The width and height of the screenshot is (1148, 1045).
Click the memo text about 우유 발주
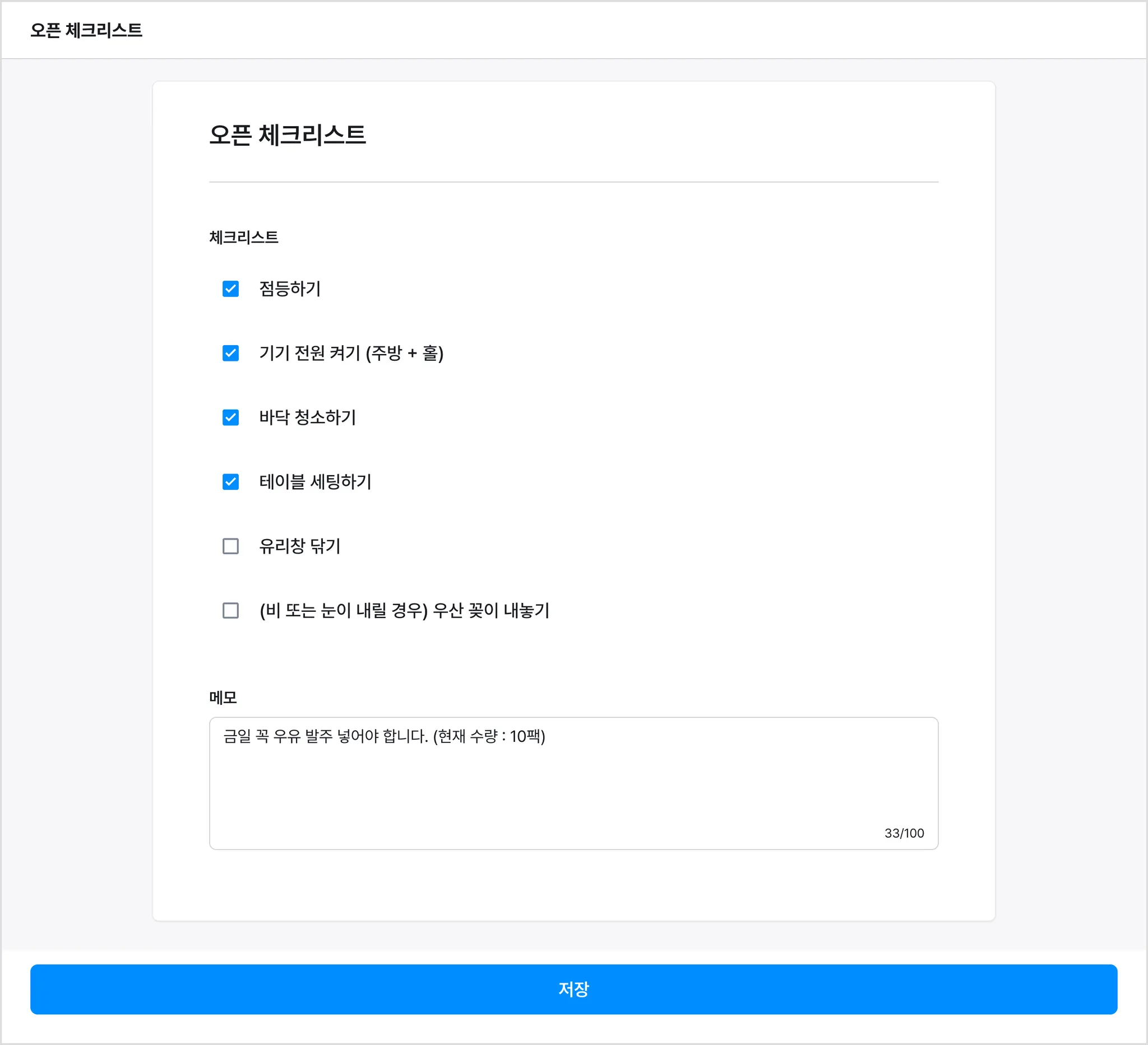[384, 736]
